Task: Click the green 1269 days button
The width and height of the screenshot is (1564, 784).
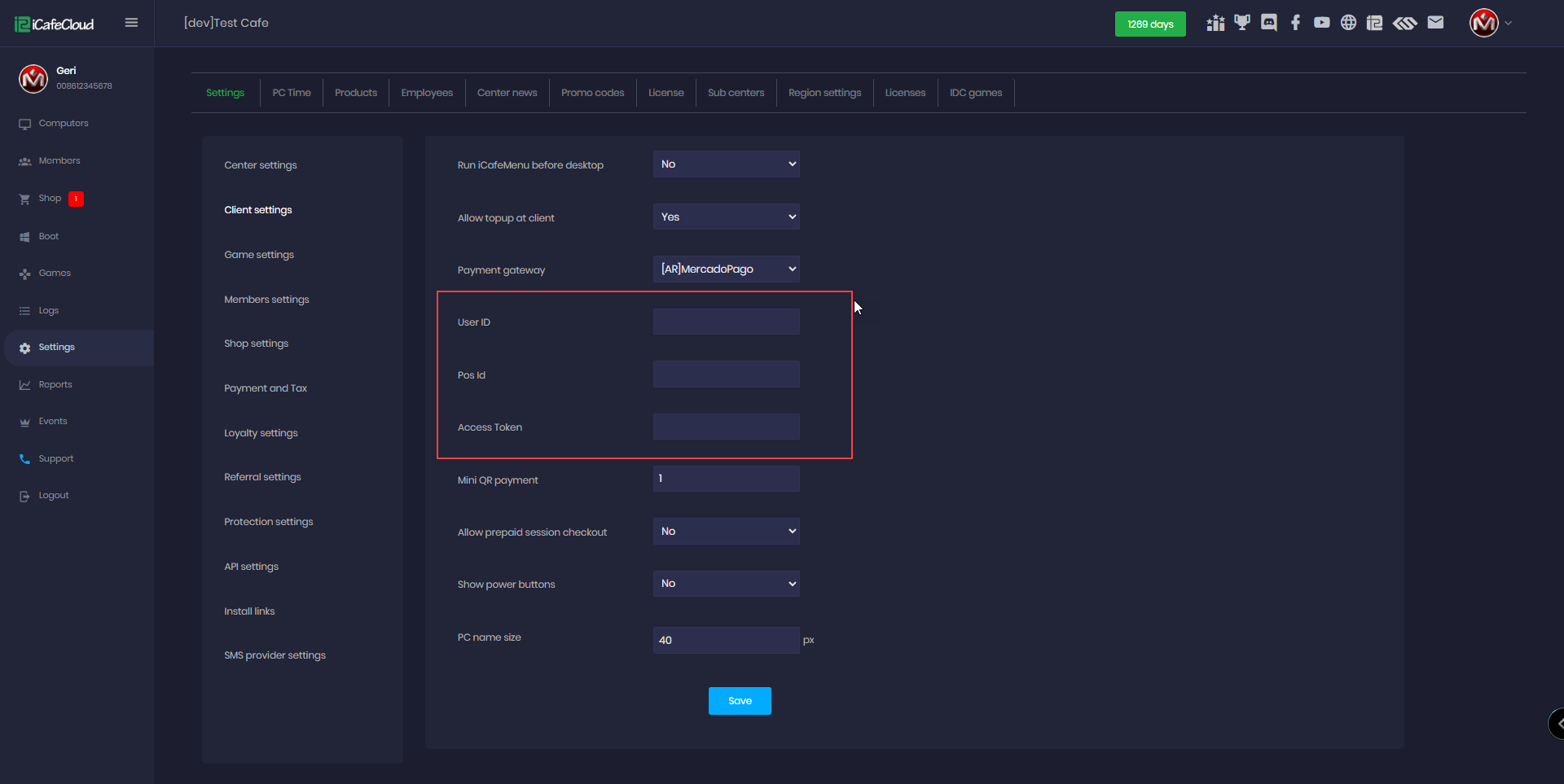Action: click(x=1149, y=24)
